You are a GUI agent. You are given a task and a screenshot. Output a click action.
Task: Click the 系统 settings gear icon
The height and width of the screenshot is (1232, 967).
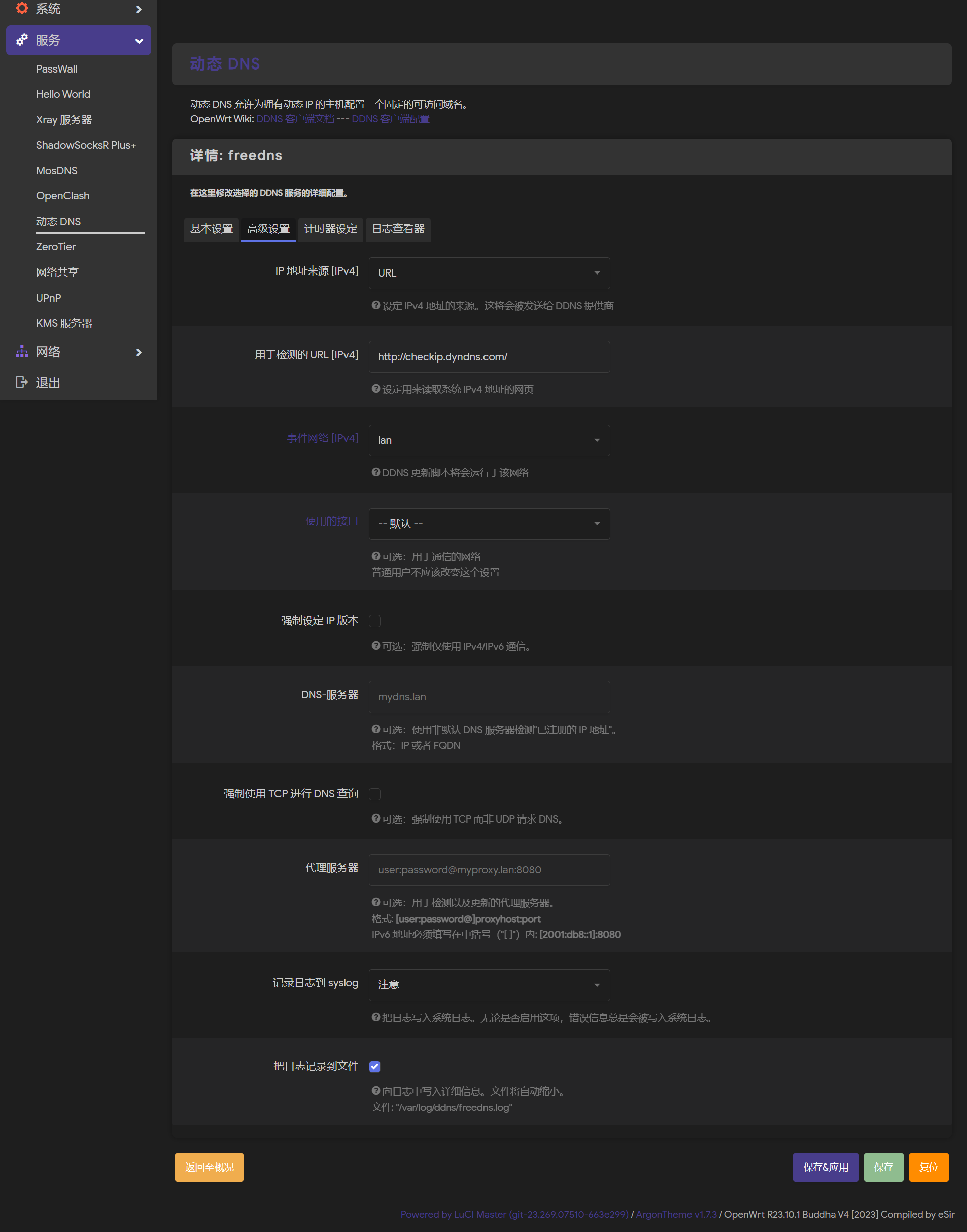coord(21,12)
